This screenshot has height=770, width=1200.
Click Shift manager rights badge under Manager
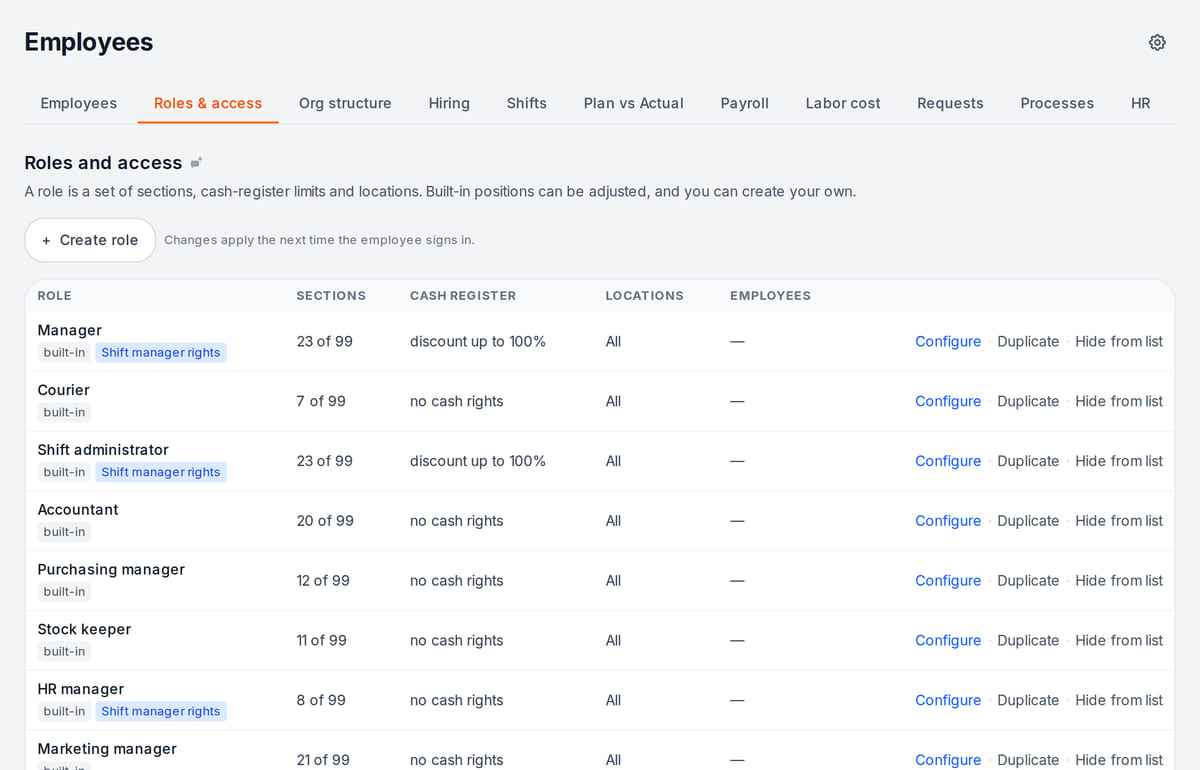161,352
